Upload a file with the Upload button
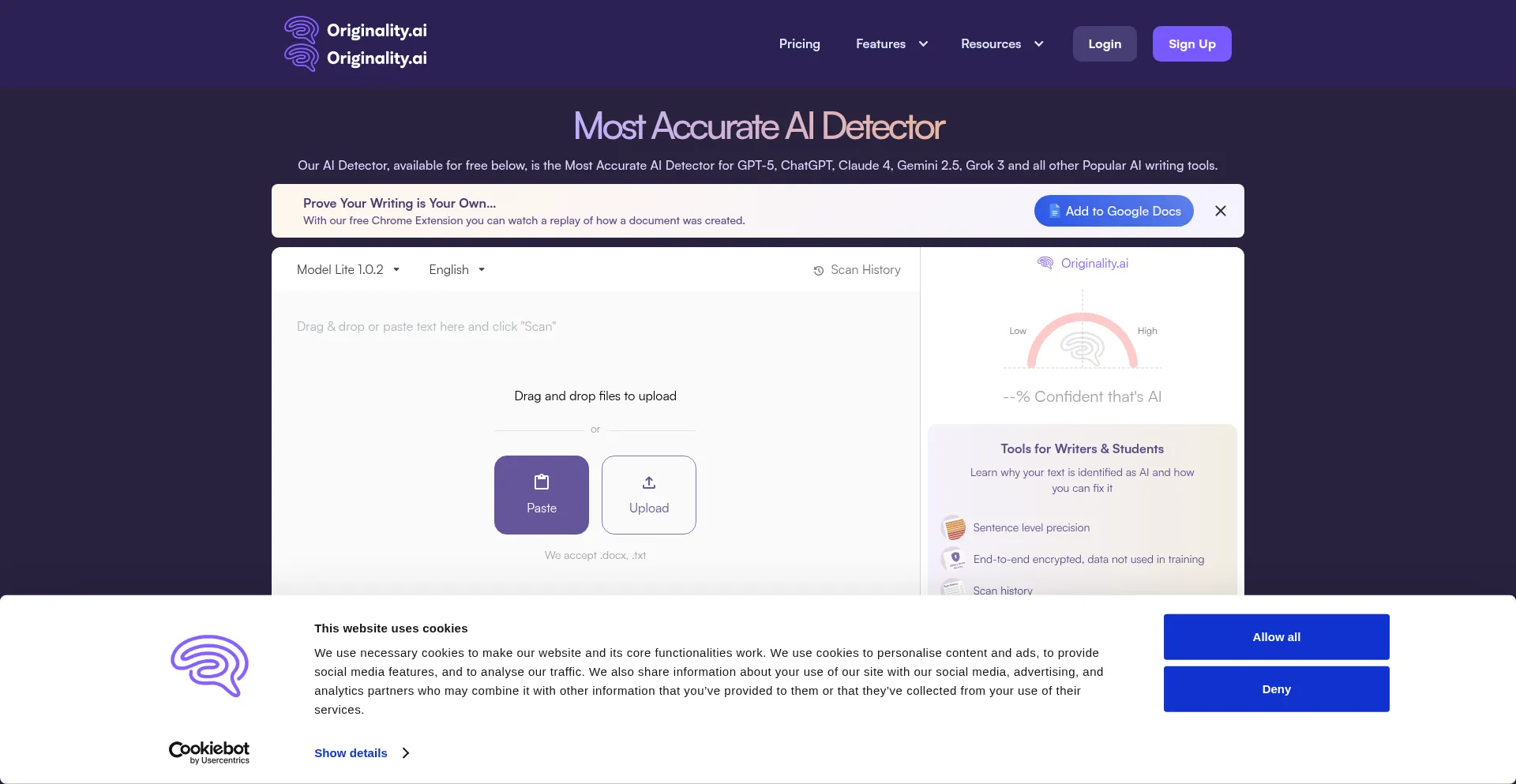1516x784 pixels. tap(649, 495)
